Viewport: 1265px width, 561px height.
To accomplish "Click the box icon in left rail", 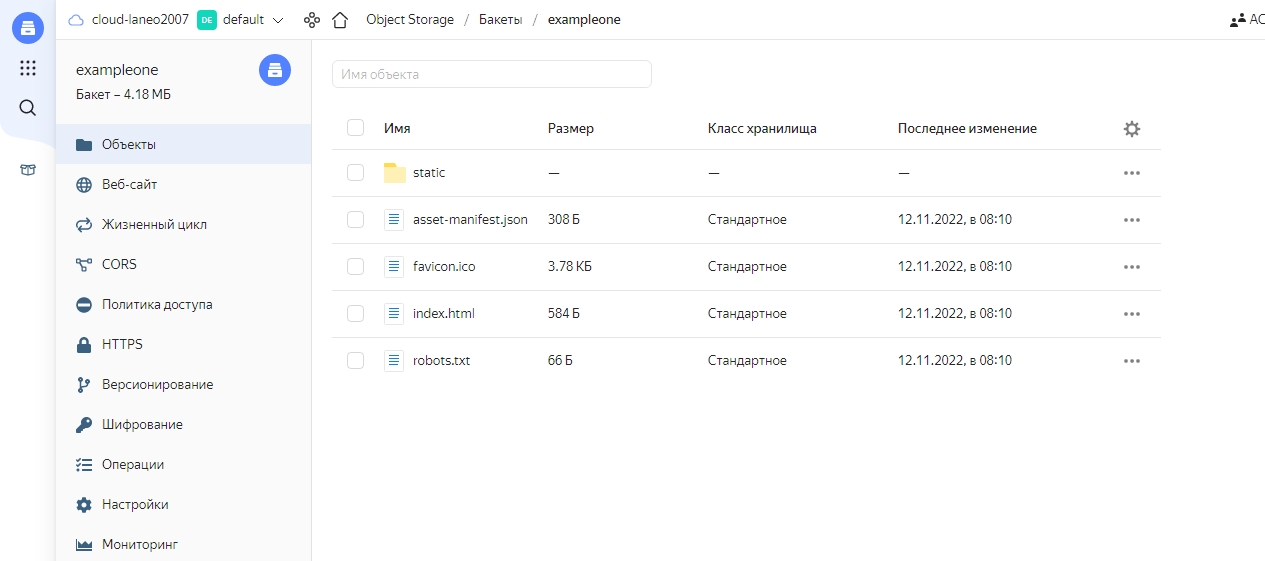I will tap(28, 170).
